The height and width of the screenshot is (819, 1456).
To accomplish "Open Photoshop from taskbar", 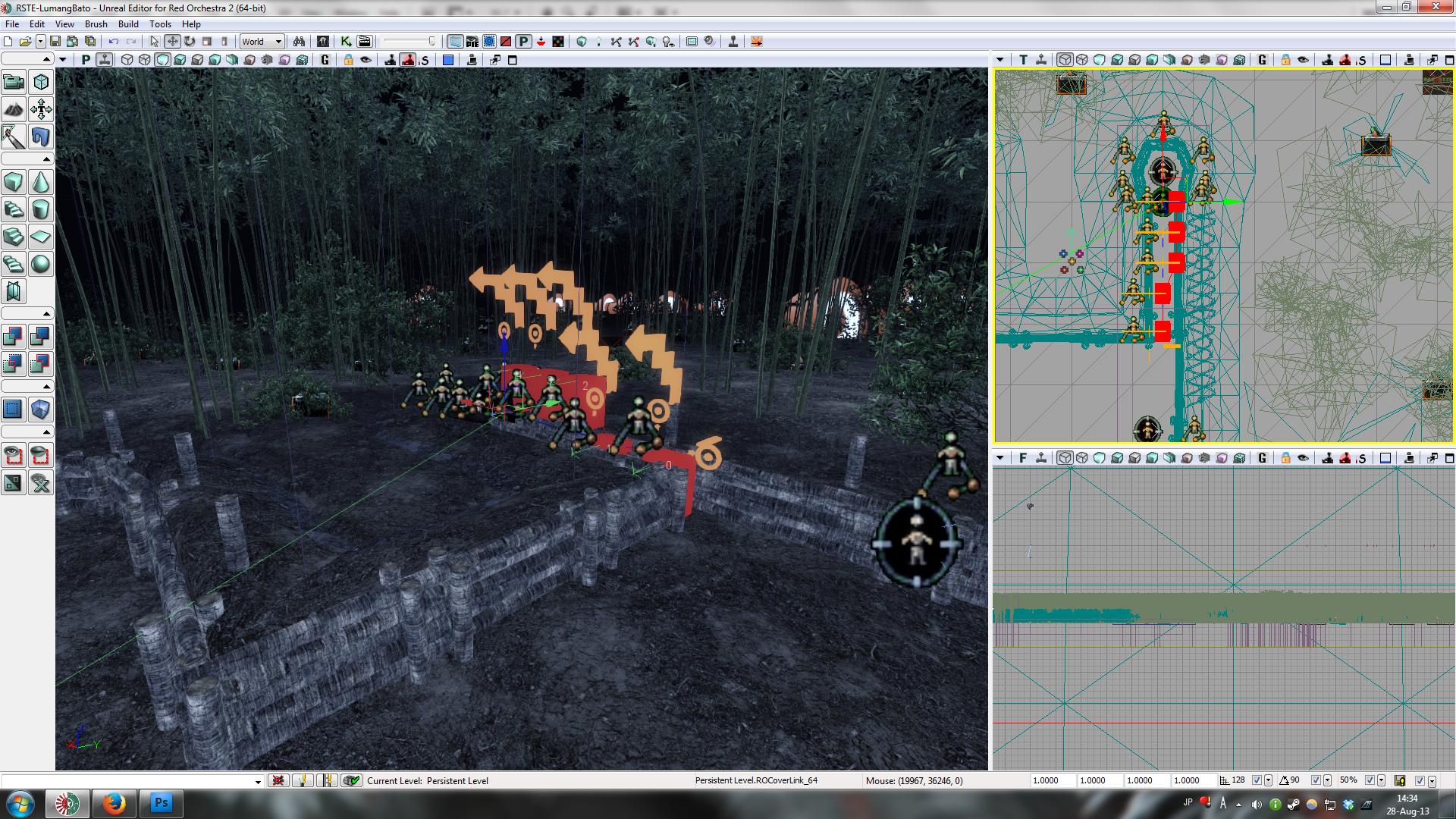I will coord(161,803).
